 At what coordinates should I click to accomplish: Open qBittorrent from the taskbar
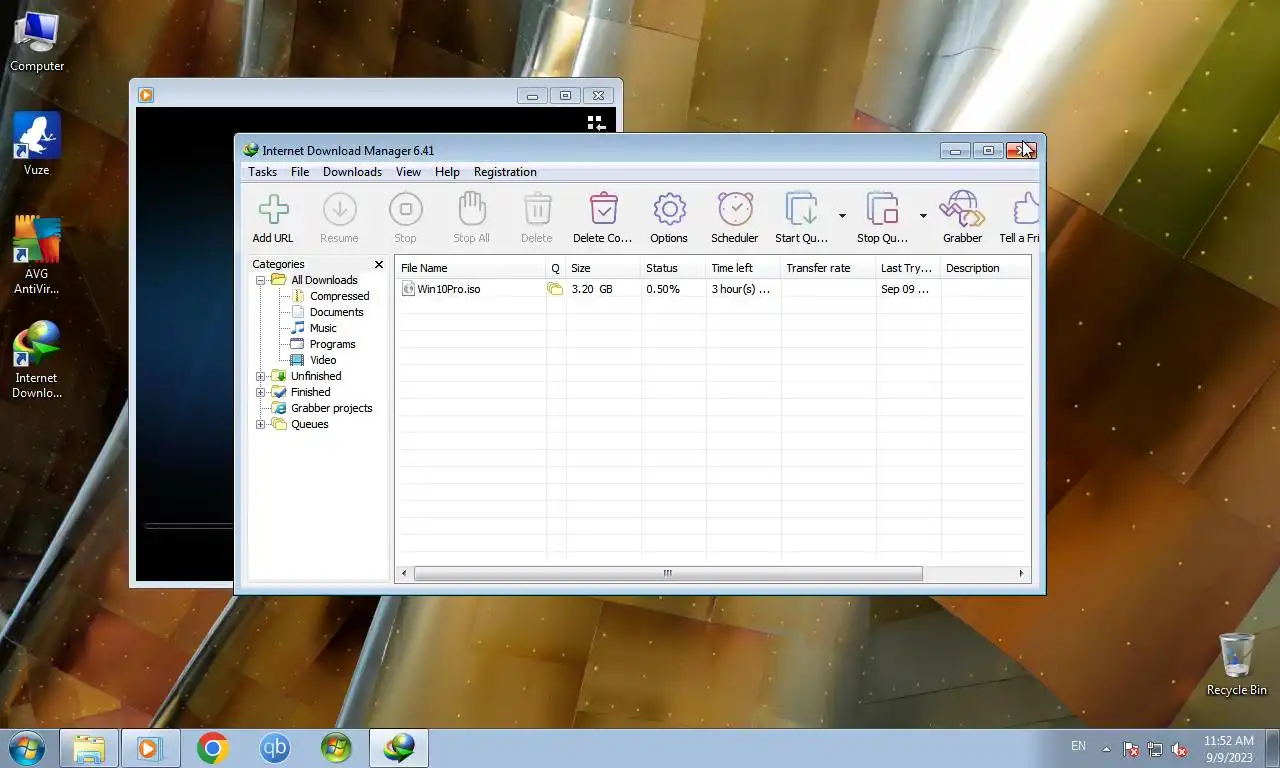coord(275,748)
